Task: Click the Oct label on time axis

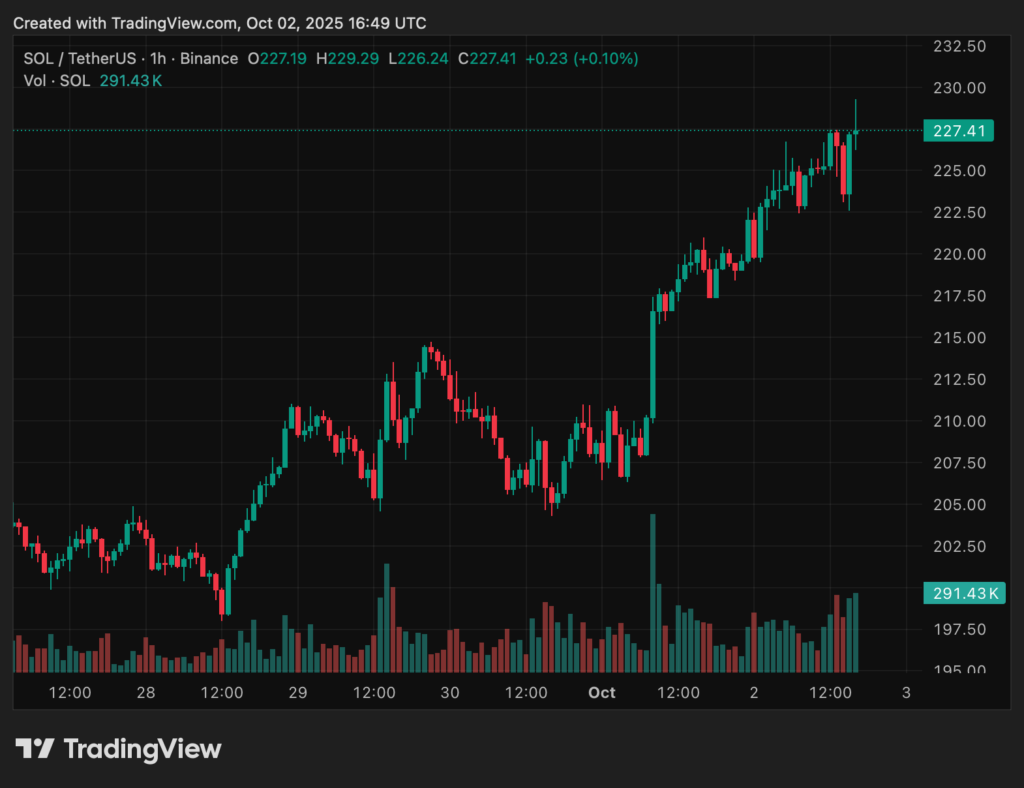Action: [602, 692]
